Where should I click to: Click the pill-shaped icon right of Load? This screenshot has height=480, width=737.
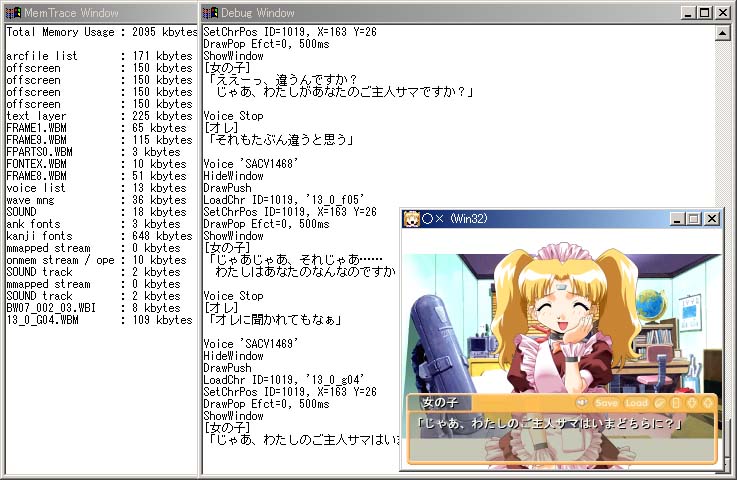(x=660, y=403)
